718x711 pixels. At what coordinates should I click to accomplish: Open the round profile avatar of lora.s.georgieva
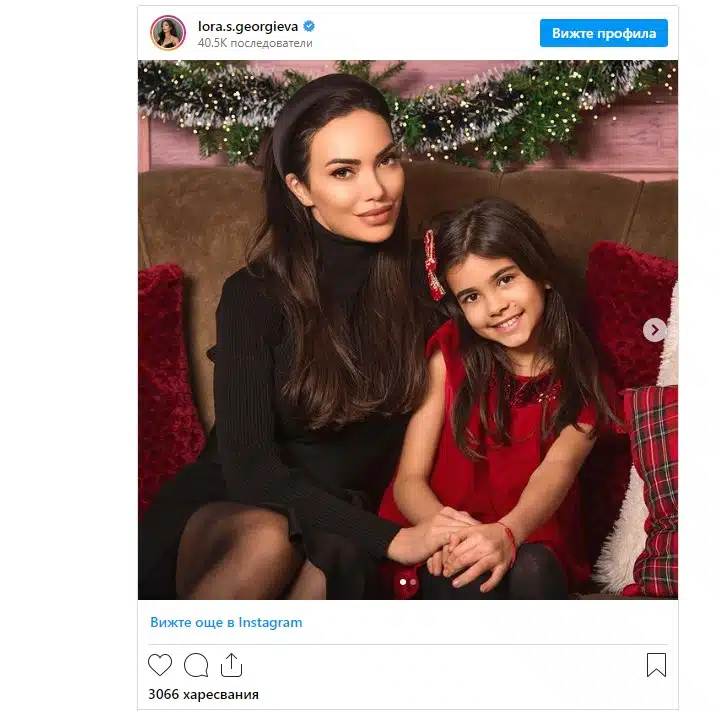(x=168, y=33)
